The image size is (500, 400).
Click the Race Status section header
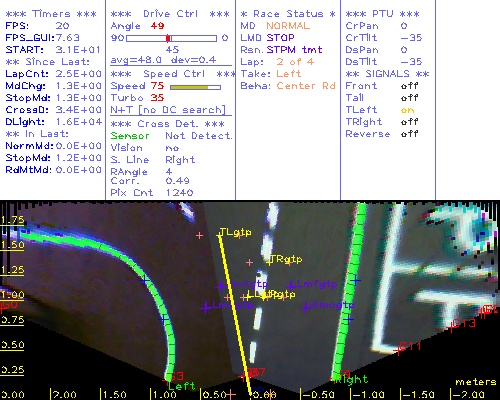pyautogui.click(x=288, y=14)
